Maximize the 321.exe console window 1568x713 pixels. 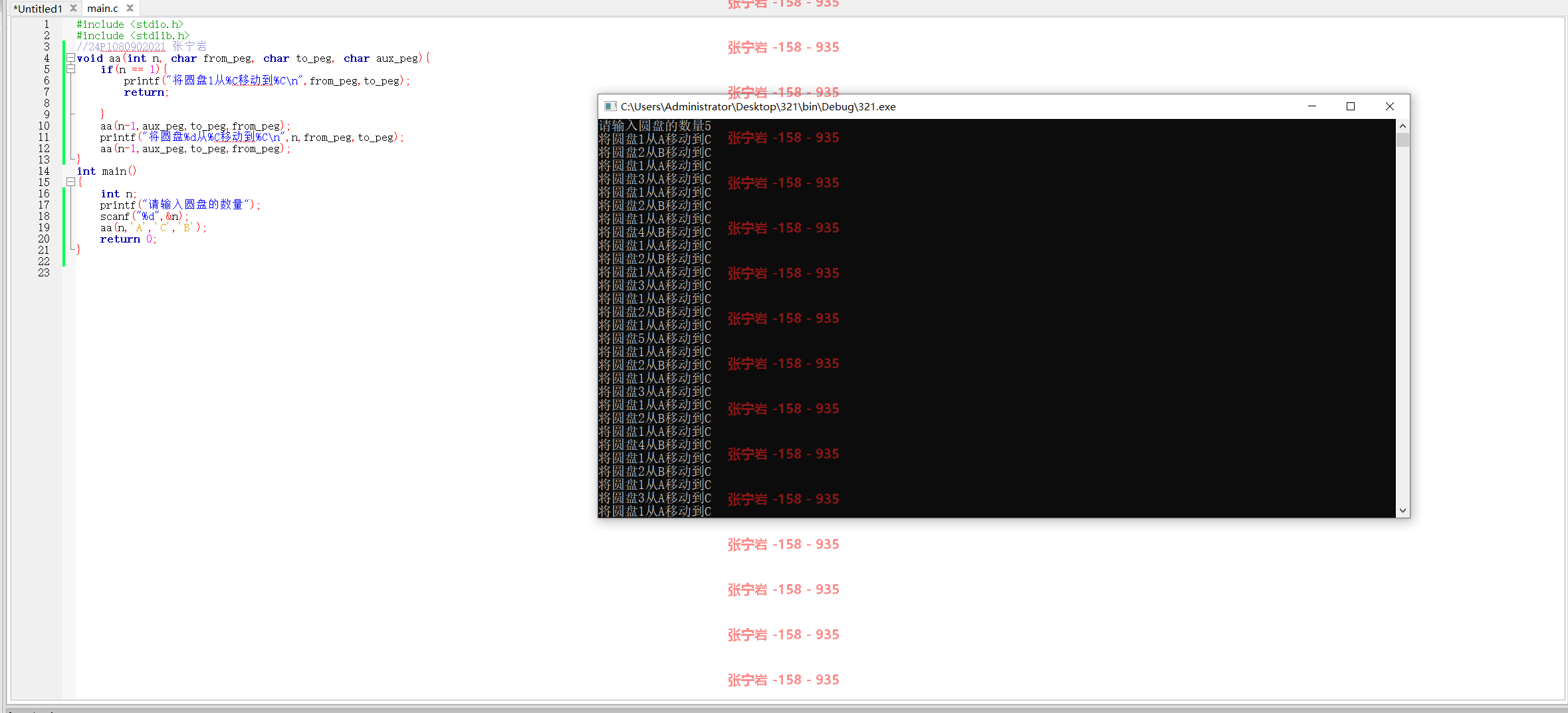tap(1351, 106)
